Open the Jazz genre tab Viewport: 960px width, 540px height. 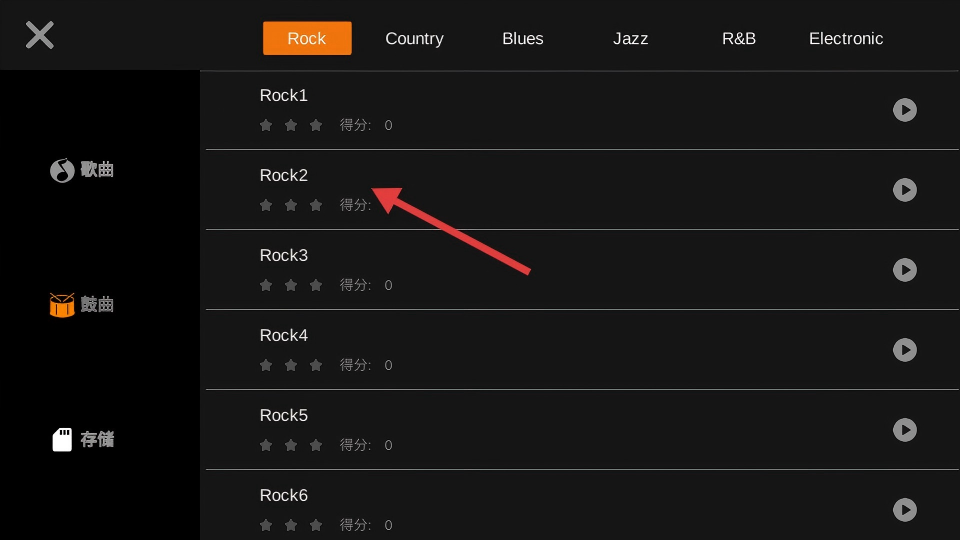[630, 39]
